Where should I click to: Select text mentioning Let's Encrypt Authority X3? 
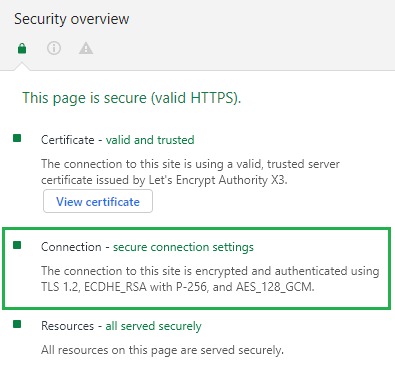[164, 180]
